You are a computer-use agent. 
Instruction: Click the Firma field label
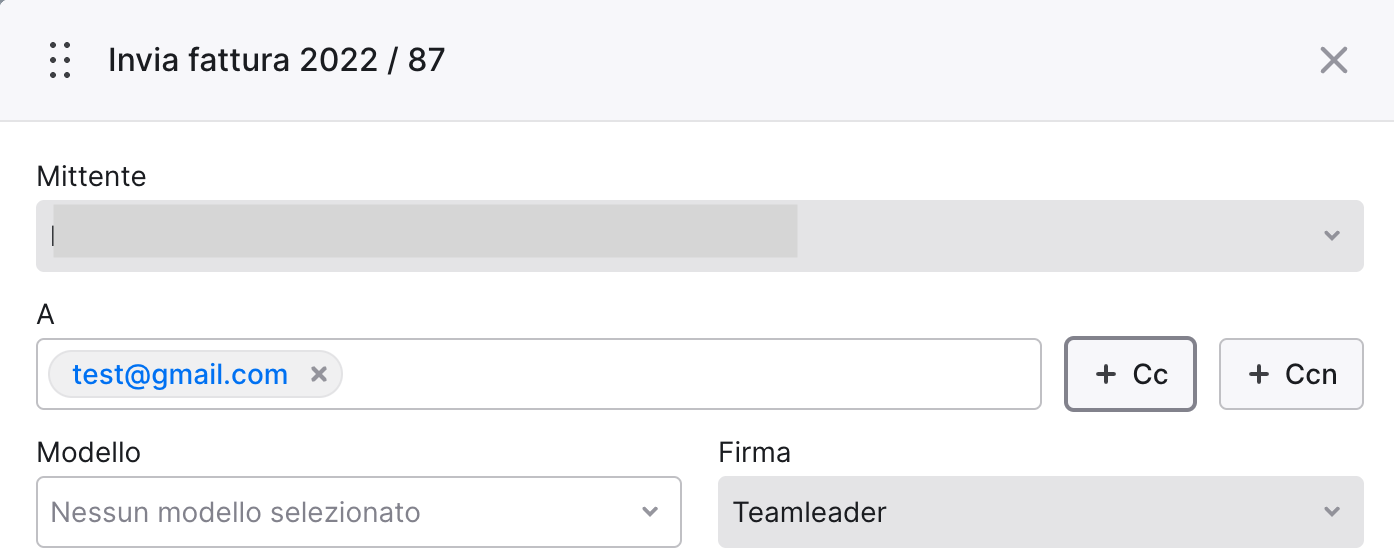[x=754, y=453]
